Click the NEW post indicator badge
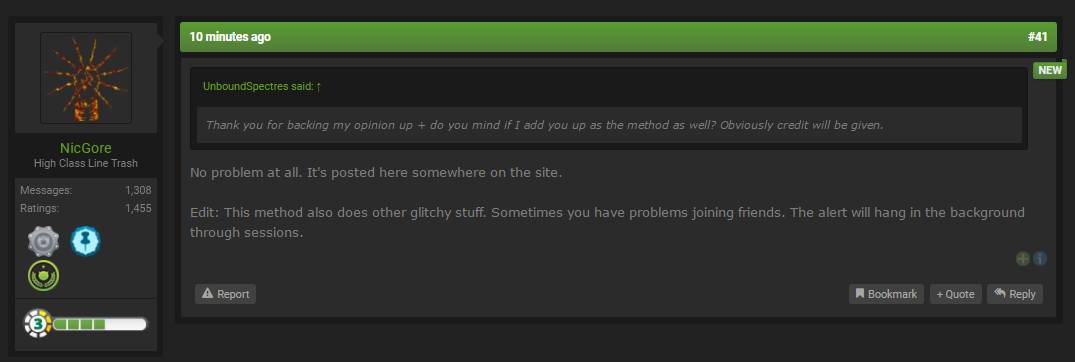The image size is (1075, 362). (x=1050, y=70)
